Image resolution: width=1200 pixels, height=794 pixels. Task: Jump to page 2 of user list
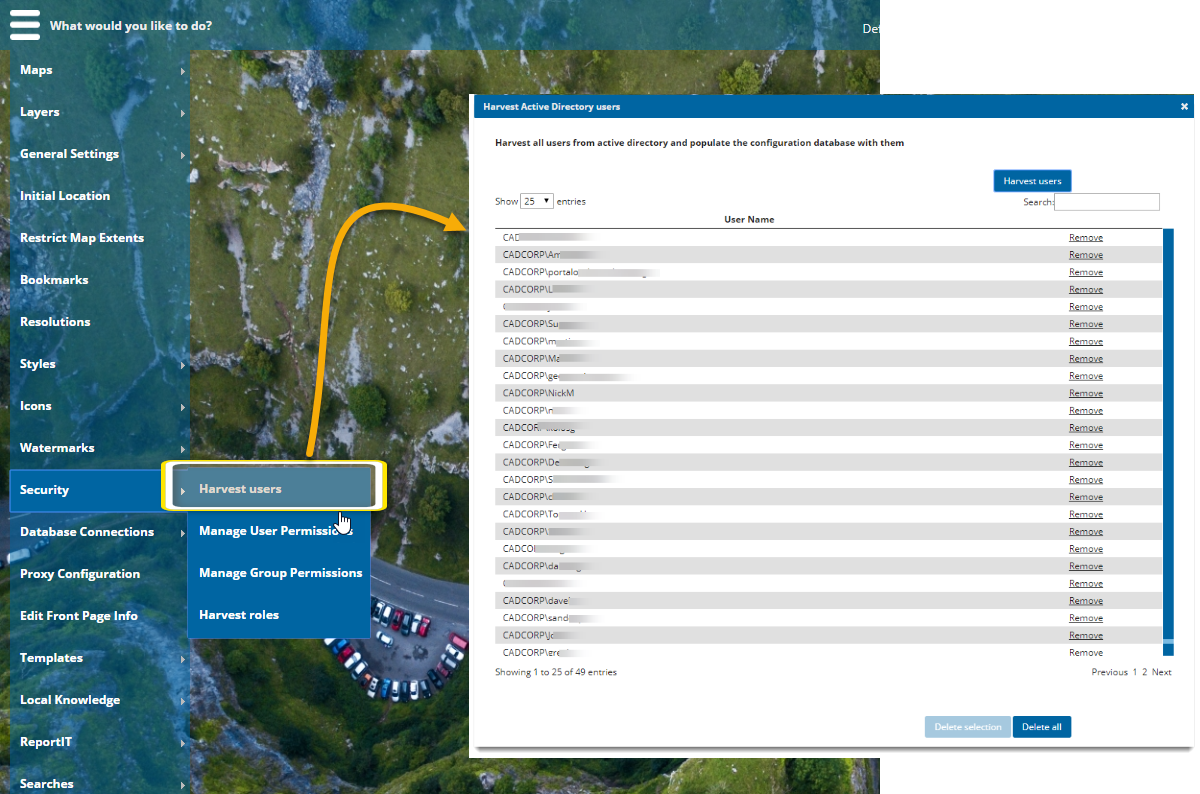pos(1145,672)
